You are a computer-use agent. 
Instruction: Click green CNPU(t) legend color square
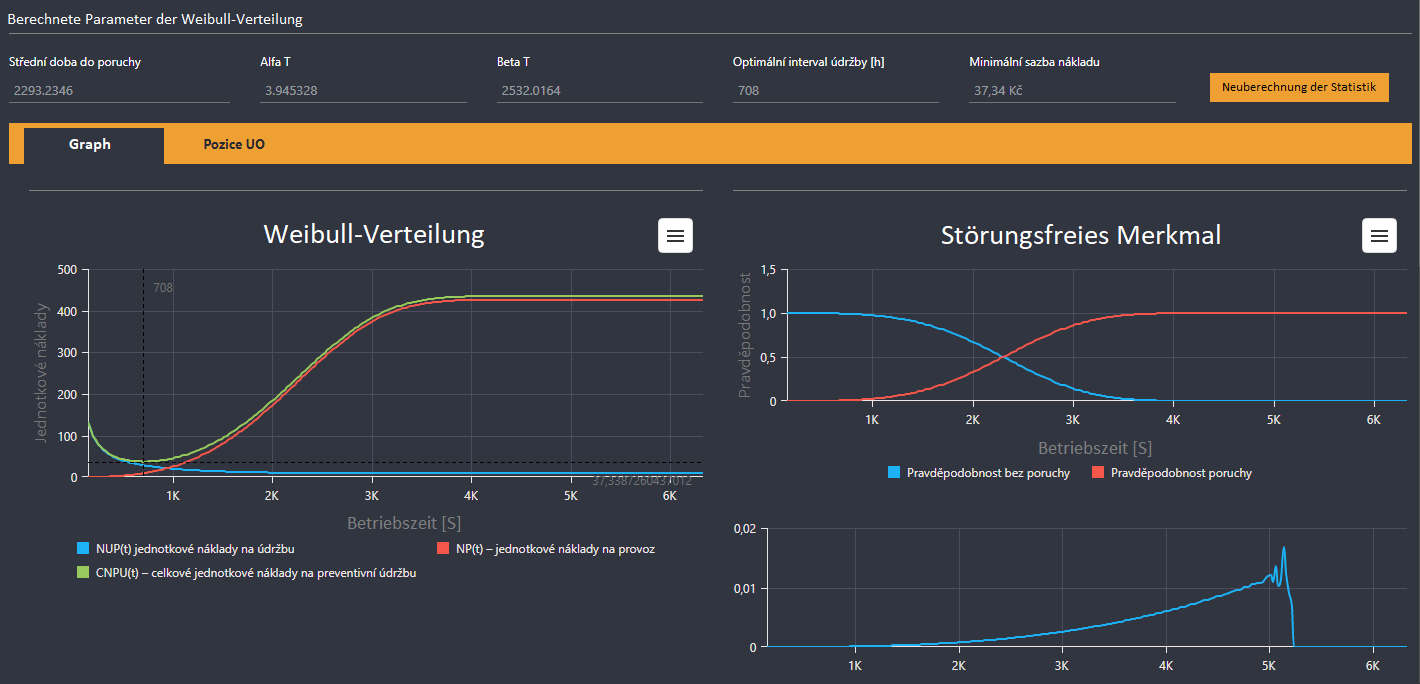[x=83, y=573]
